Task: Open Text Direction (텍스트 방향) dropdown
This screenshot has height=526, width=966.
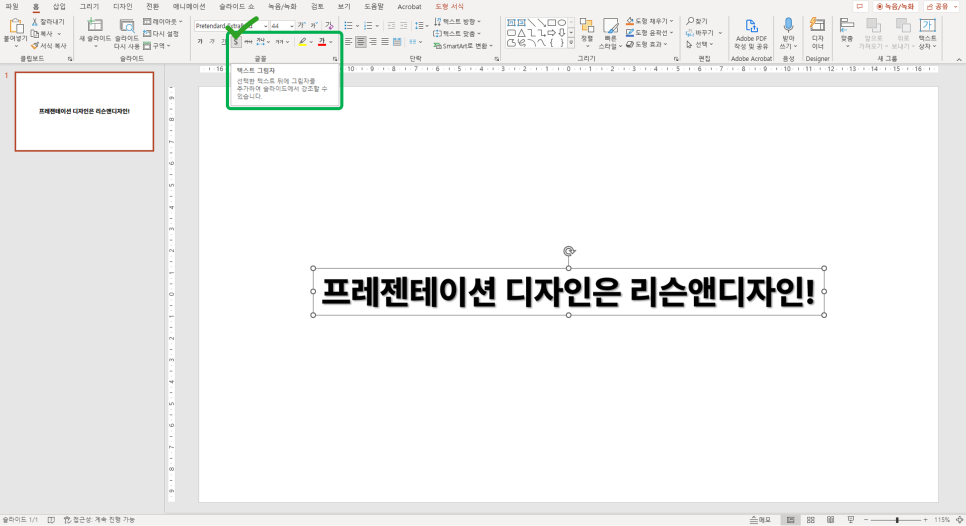Action: click(457, 22)
